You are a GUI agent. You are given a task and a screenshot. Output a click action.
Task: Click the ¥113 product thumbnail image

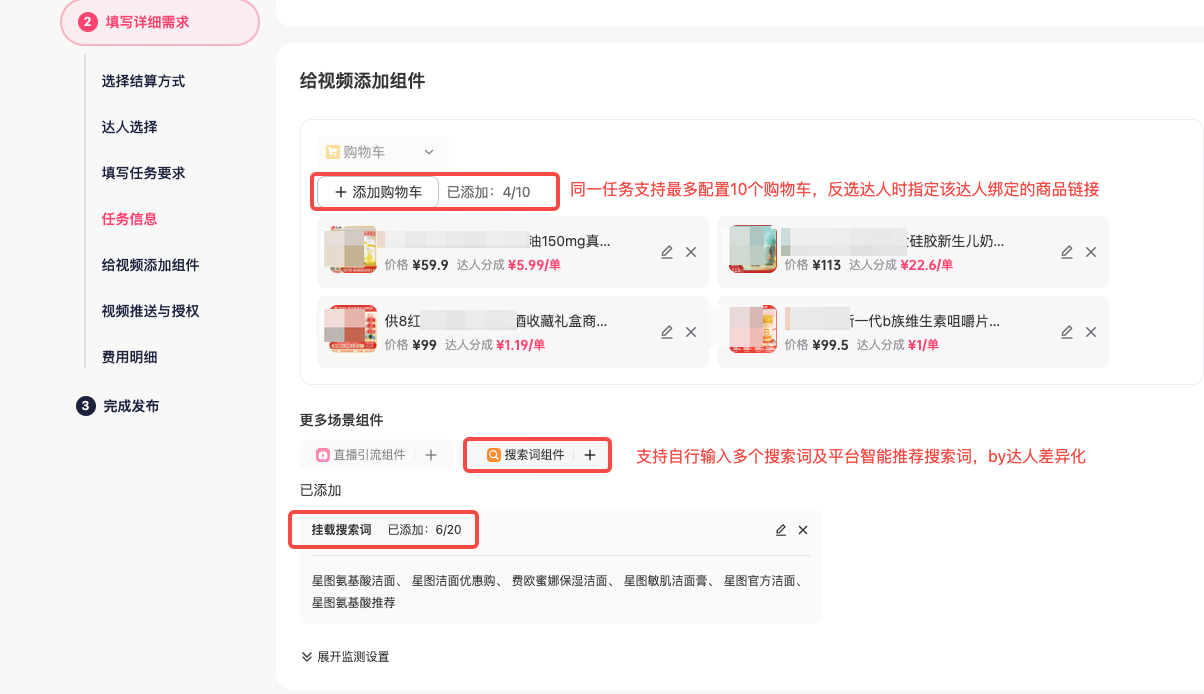tap(753, 250)
